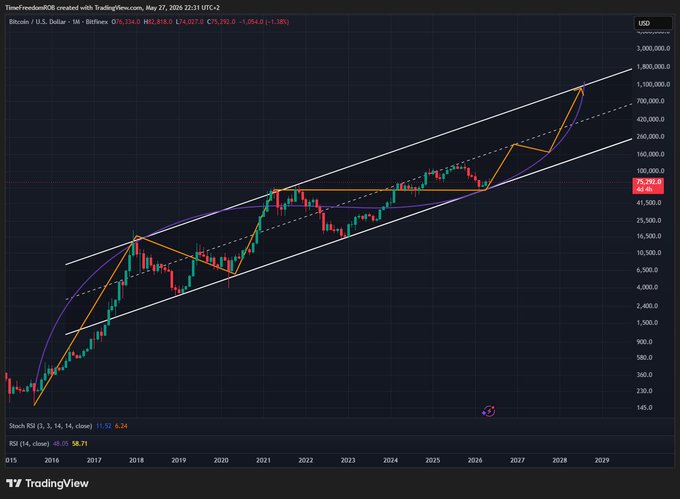The height and width of the screenshot is (499, 680).
Task: Click the 2026 time axis label
Action: click(475, 460)
